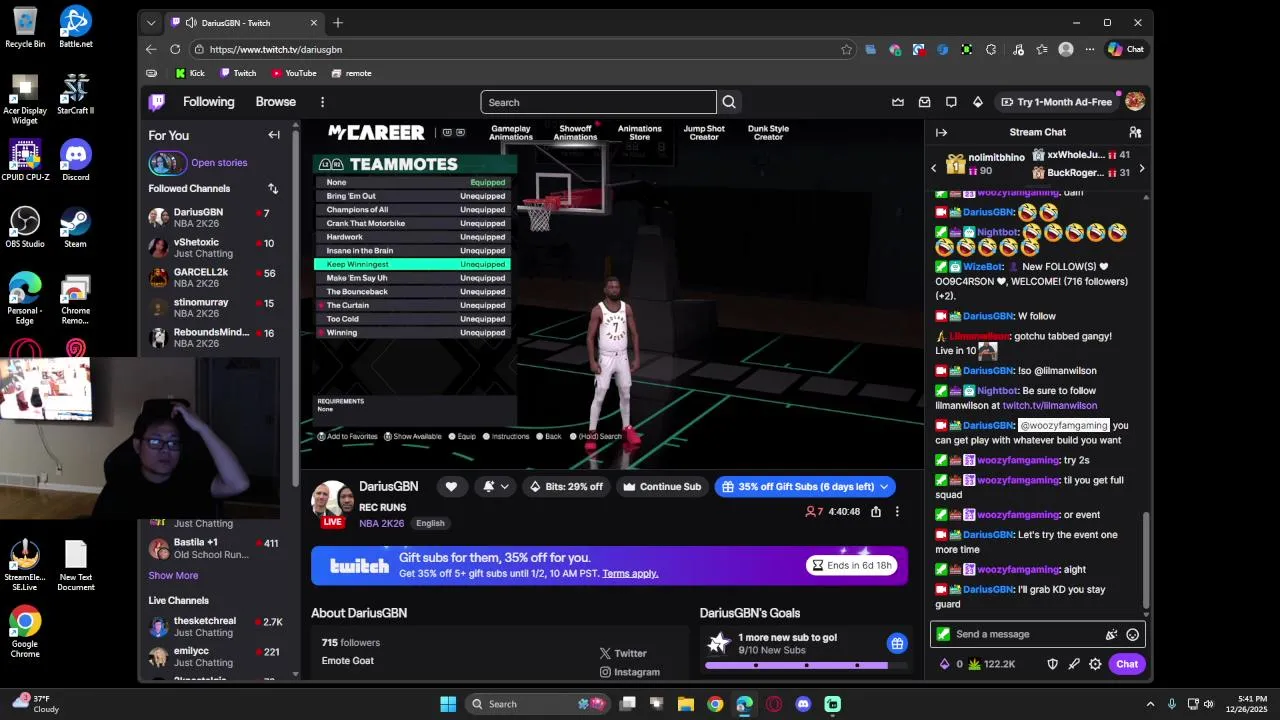Open the Following tab

click(208, 102)
